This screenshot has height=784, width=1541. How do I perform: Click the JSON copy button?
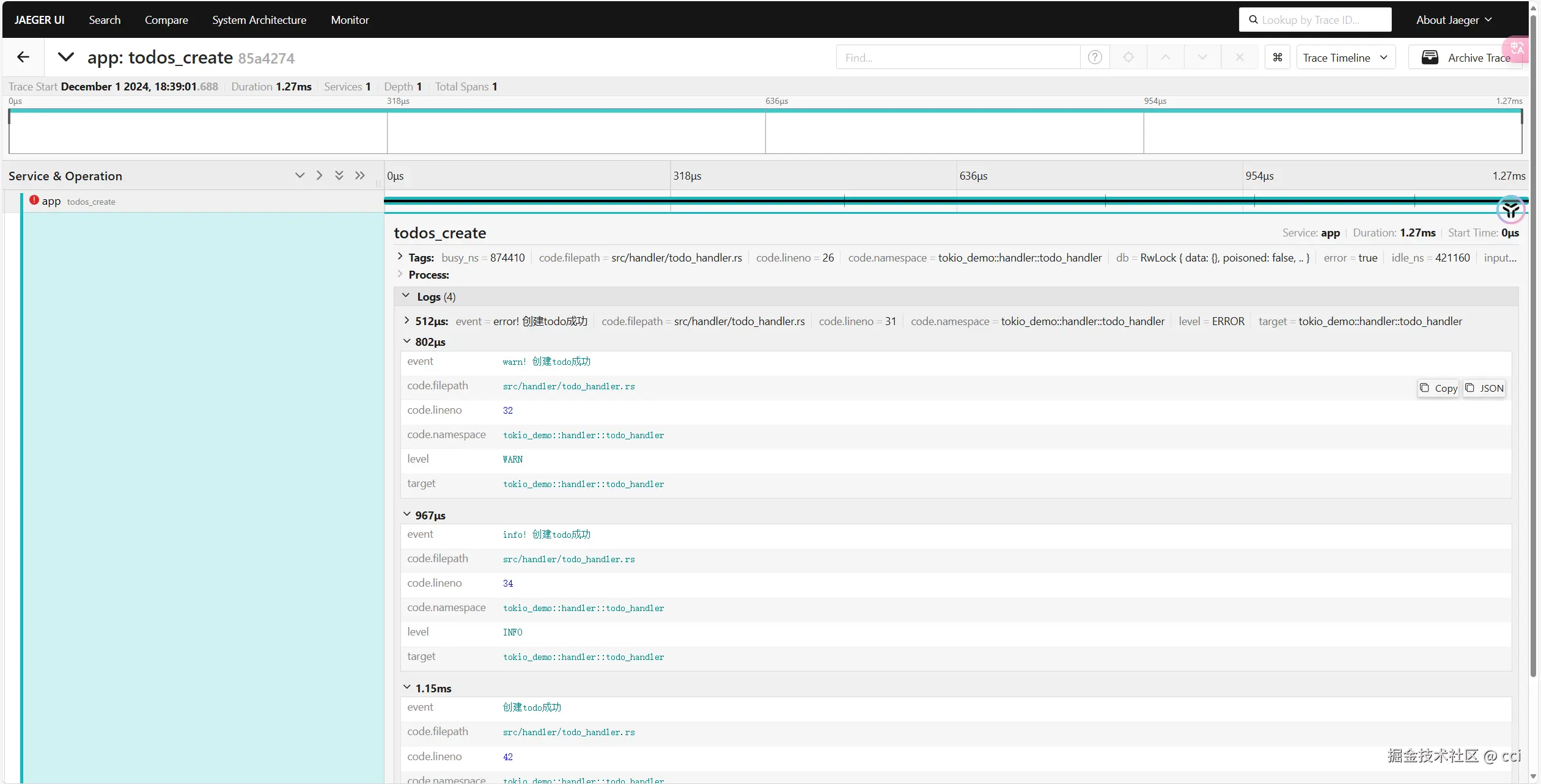(x=1484, y=388)
